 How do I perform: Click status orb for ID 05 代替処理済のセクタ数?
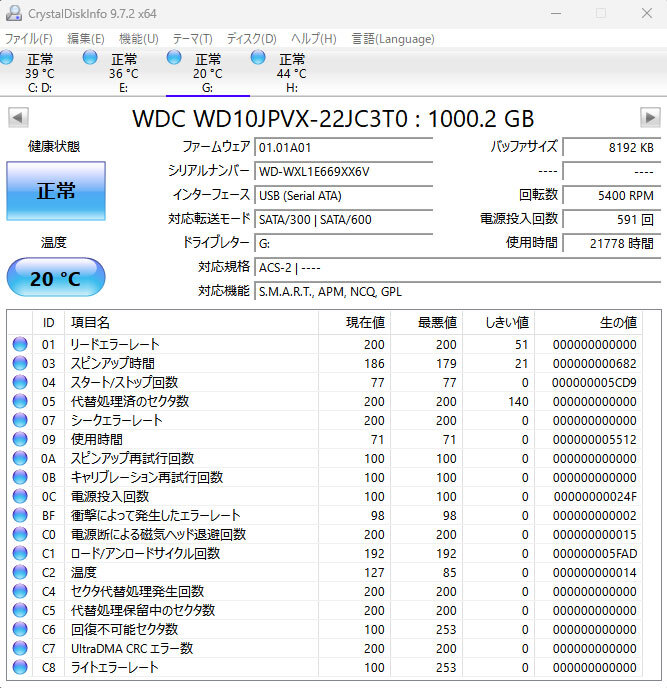(20, 401)
